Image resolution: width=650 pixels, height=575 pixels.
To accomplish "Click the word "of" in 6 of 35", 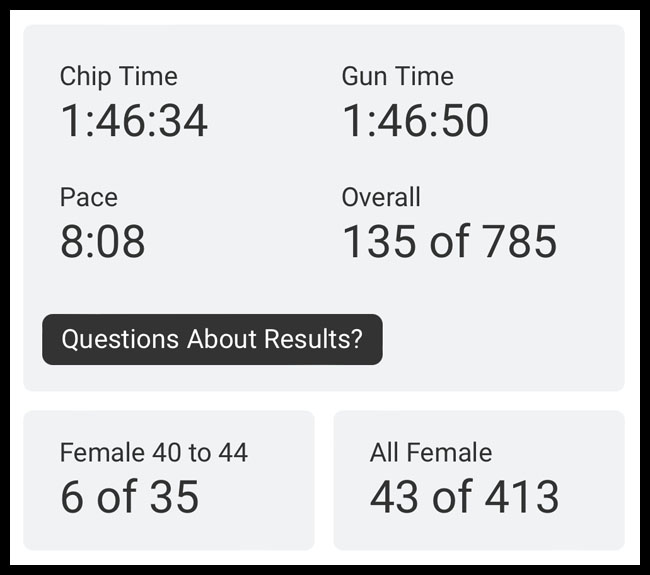I will pyautogui.click(x=117, y=497).
